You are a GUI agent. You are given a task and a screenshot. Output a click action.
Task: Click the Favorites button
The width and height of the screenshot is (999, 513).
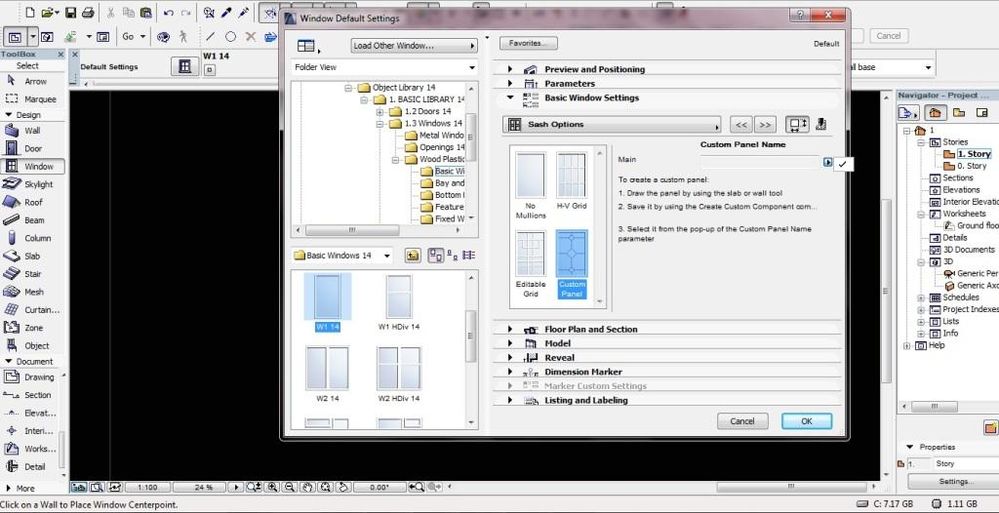(x=528, y=43)
